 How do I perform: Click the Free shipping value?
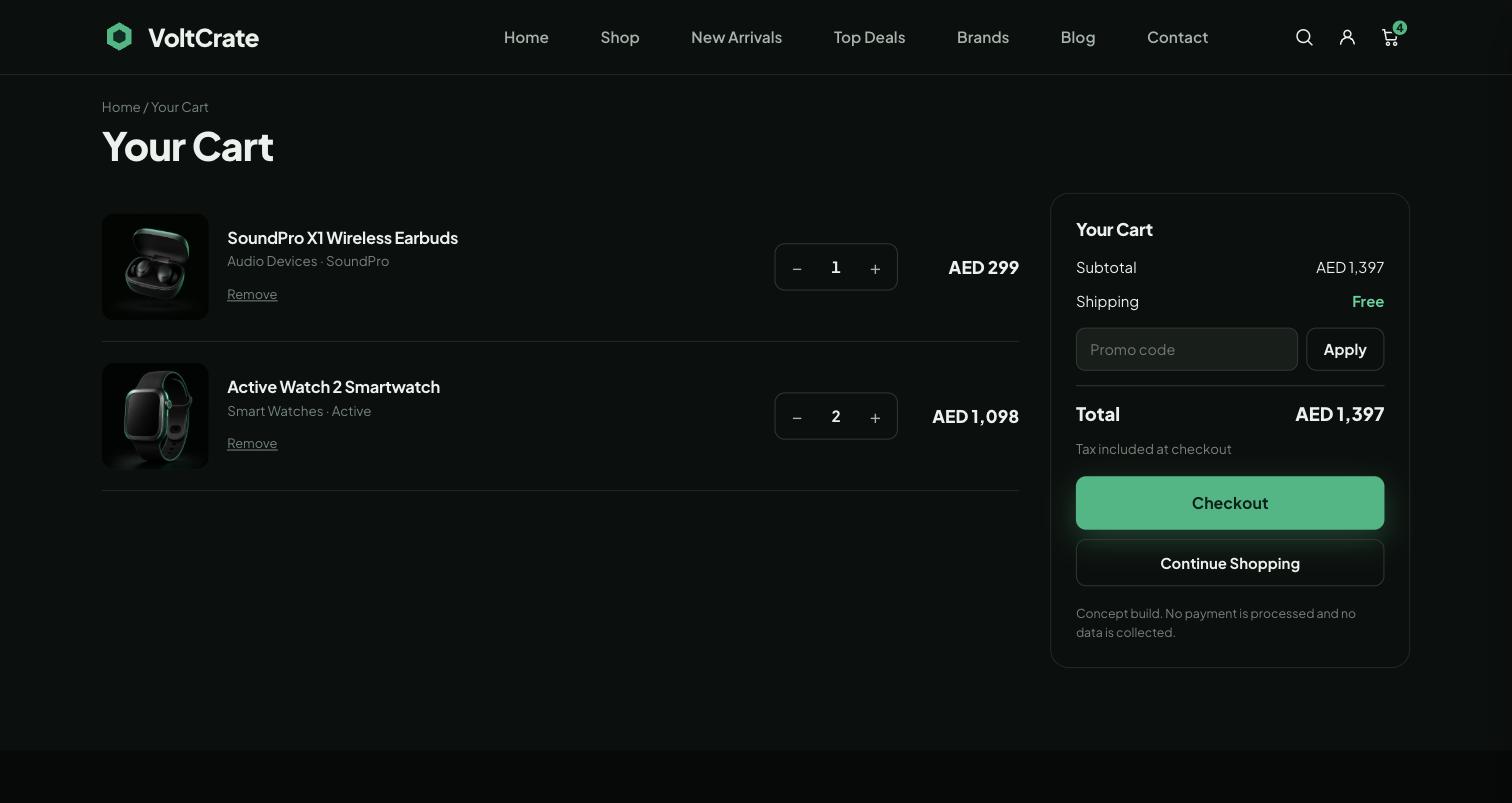[1368, 301]
